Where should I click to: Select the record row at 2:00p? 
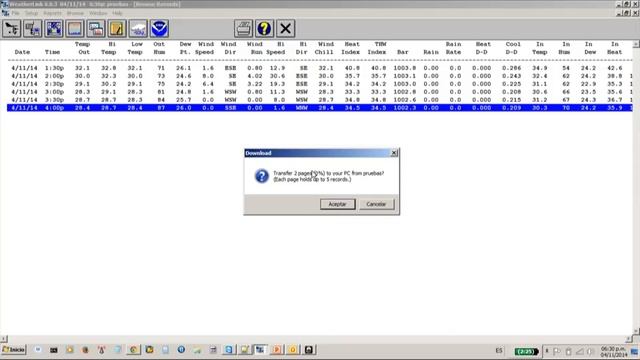click(x=320, y=76)
